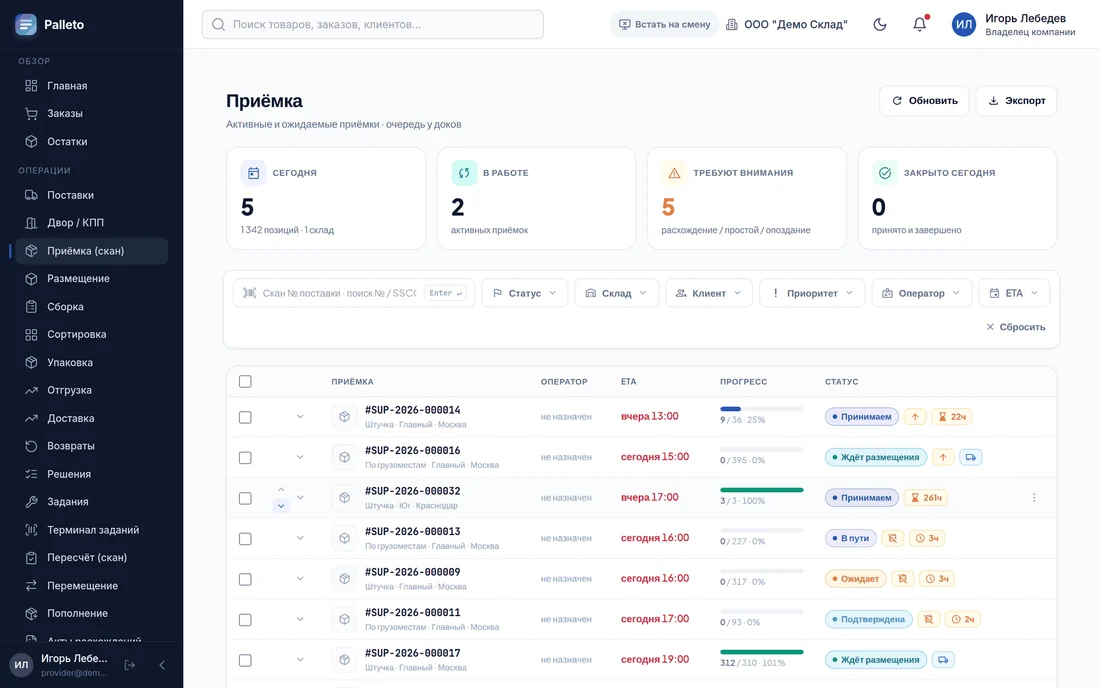Screen dimensions: 1100x688
Task: Check the box for #SUP-2026-000009
Action: tap(245, 579)
